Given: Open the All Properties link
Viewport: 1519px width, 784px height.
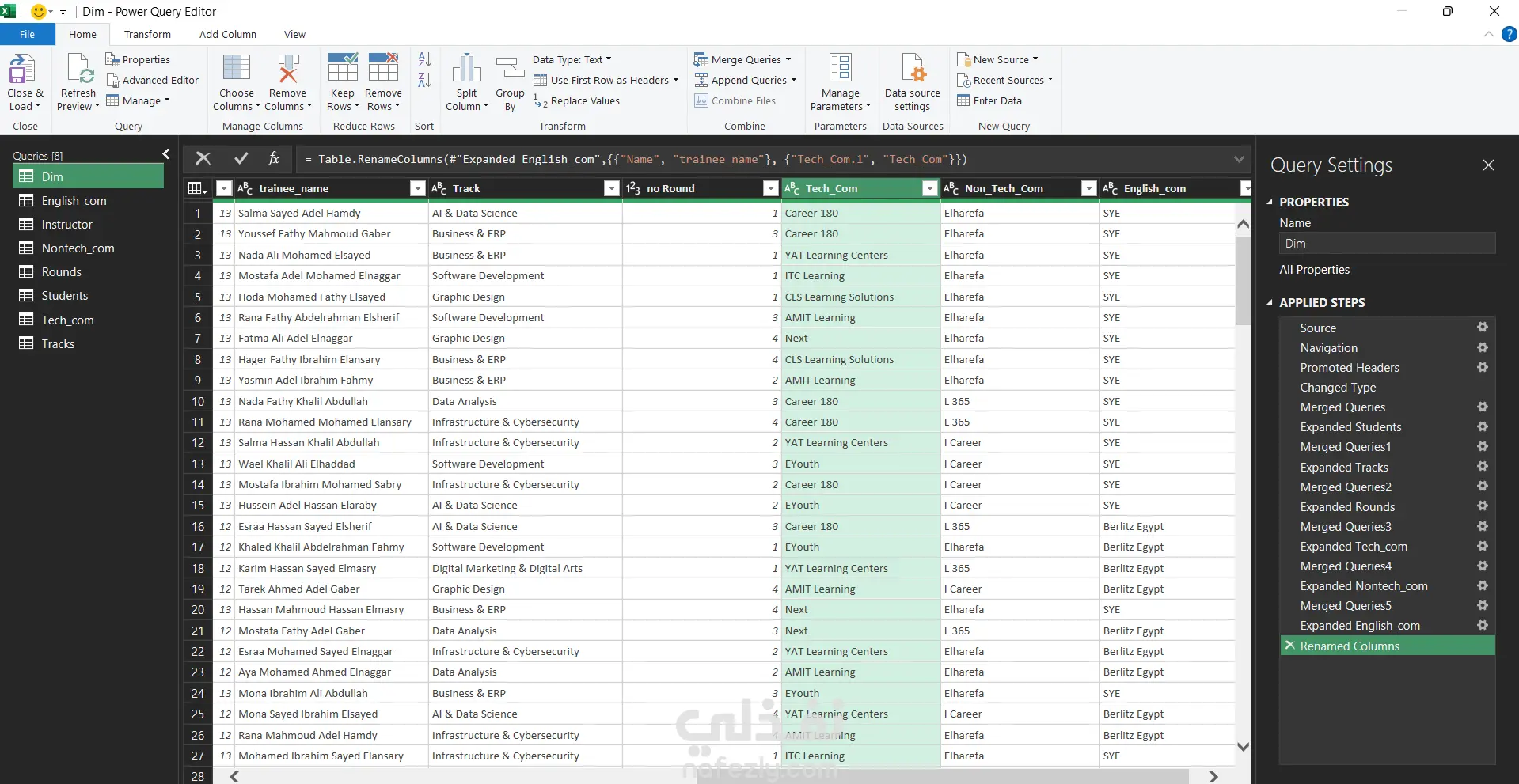Looking at the screenshot, I should point(1315,270).
